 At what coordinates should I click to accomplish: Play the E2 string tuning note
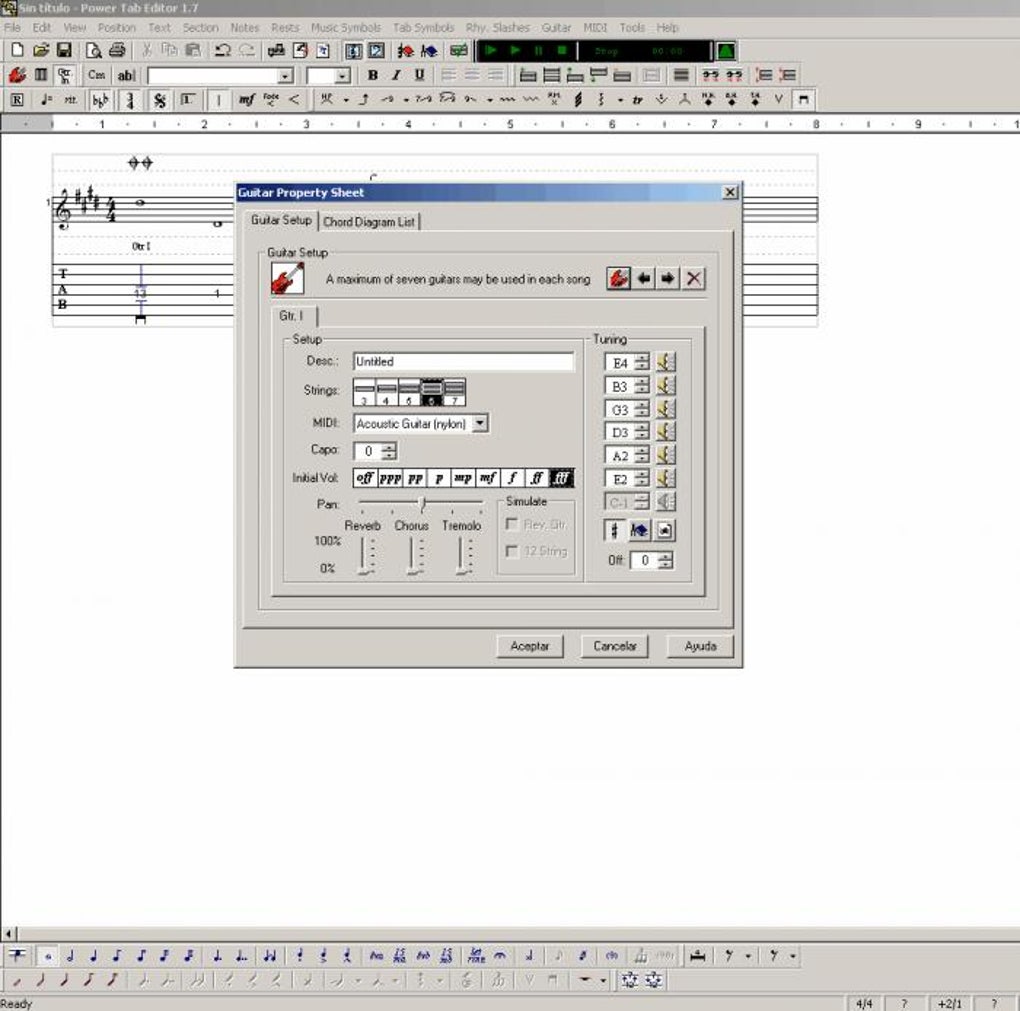(665, 479)
